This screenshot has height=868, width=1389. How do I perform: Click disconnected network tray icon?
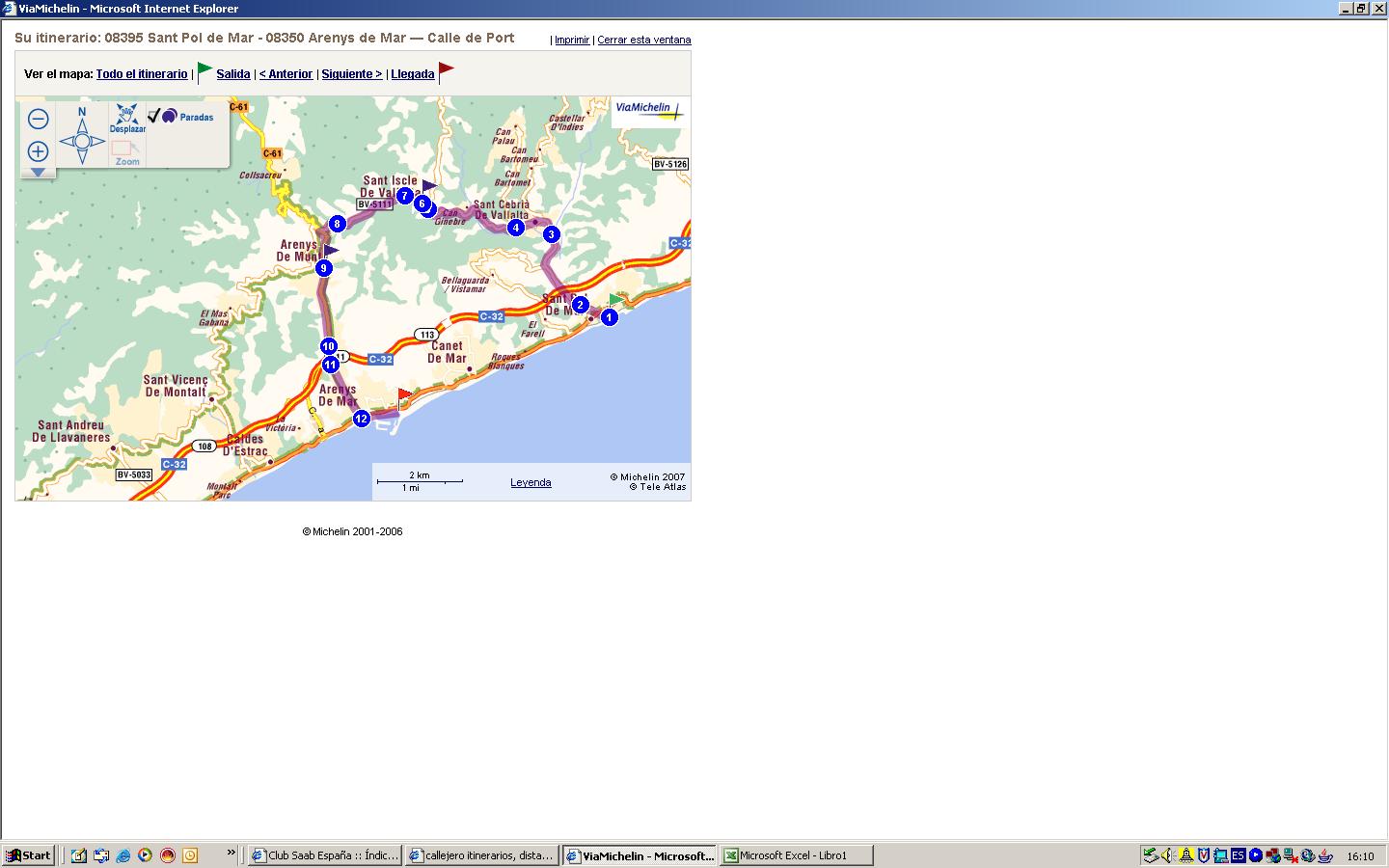1291,855
